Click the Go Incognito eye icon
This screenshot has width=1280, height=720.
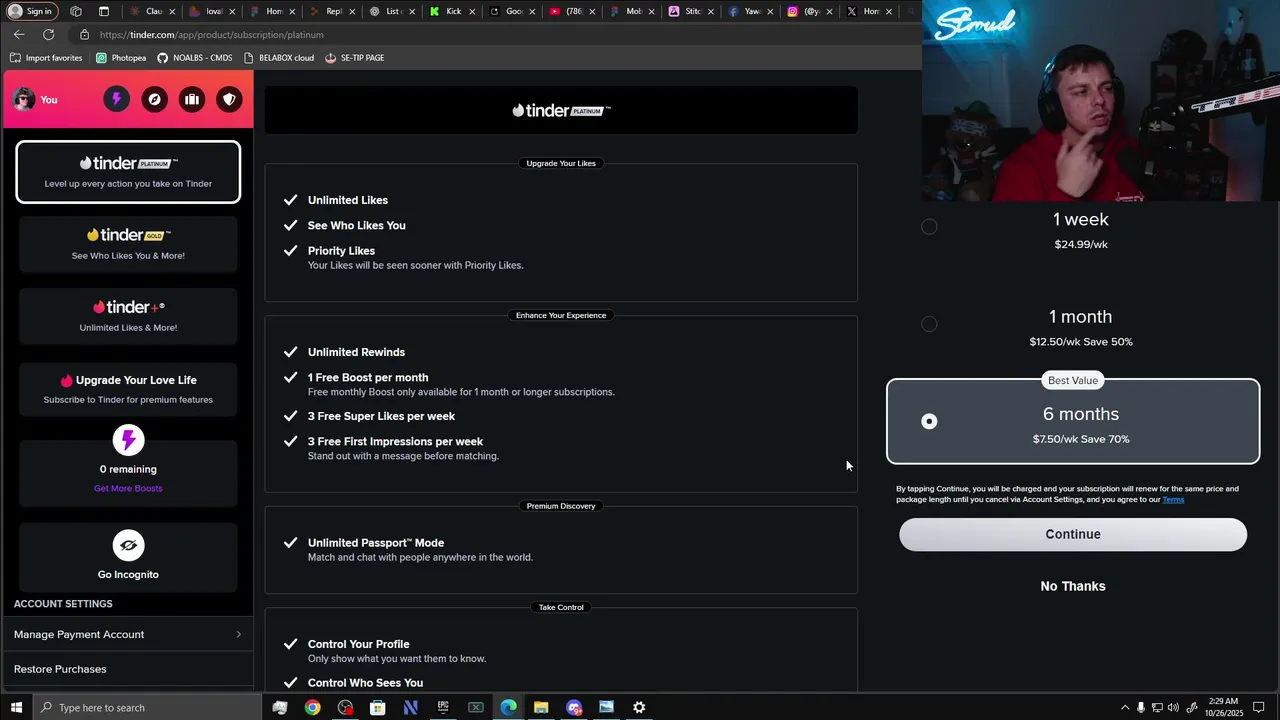128,545
